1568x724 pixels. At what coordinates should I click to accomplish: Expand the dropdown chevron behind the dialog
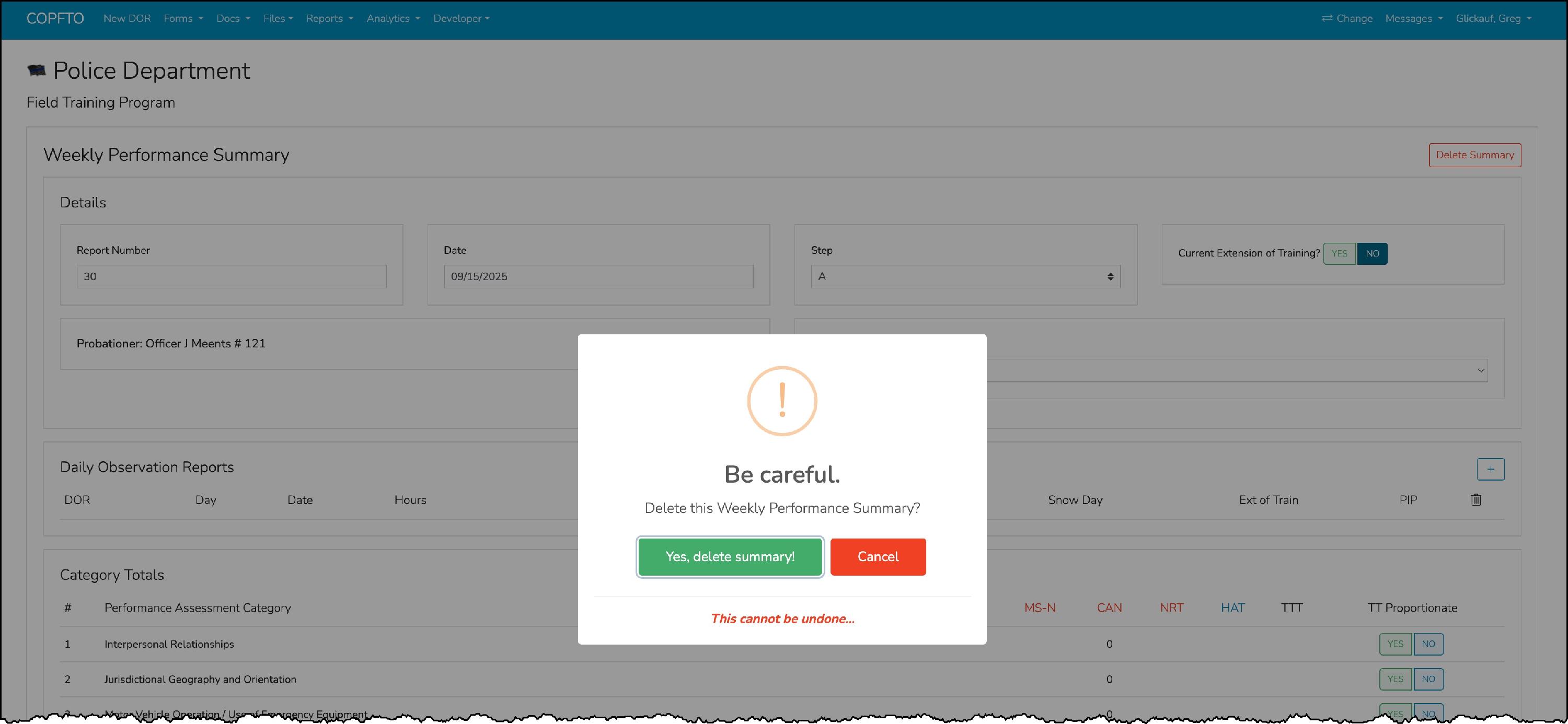click(x=1480, y=370)
